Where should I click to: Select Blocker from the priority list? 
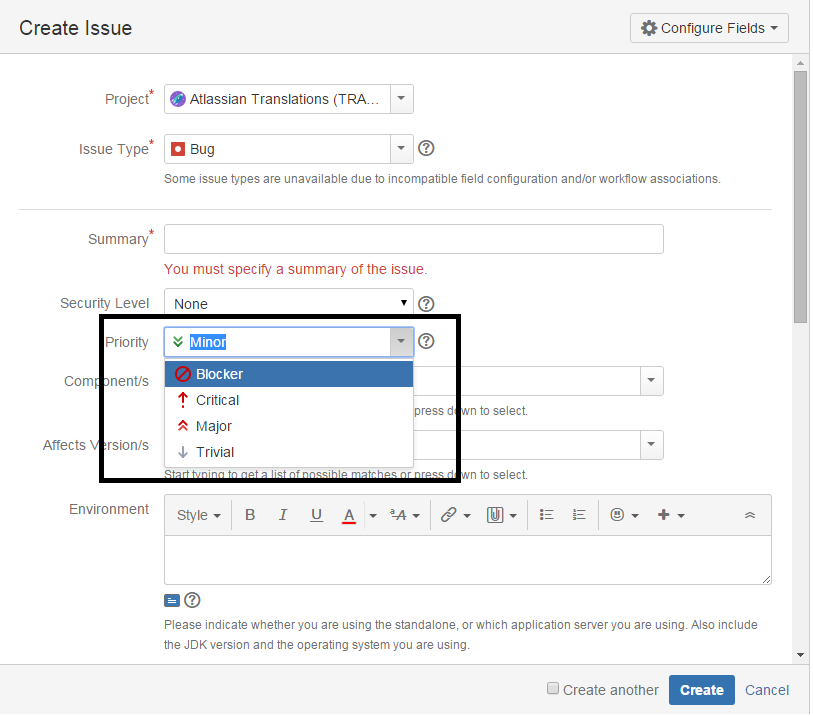(219, 374)
